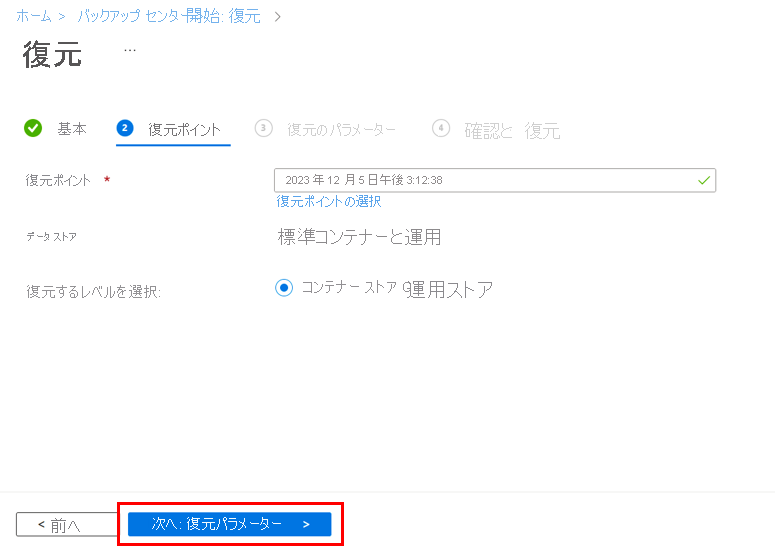This screenshot has width=775, height=550.
Task: Click the データ ストア label
Action: point(51,237)
